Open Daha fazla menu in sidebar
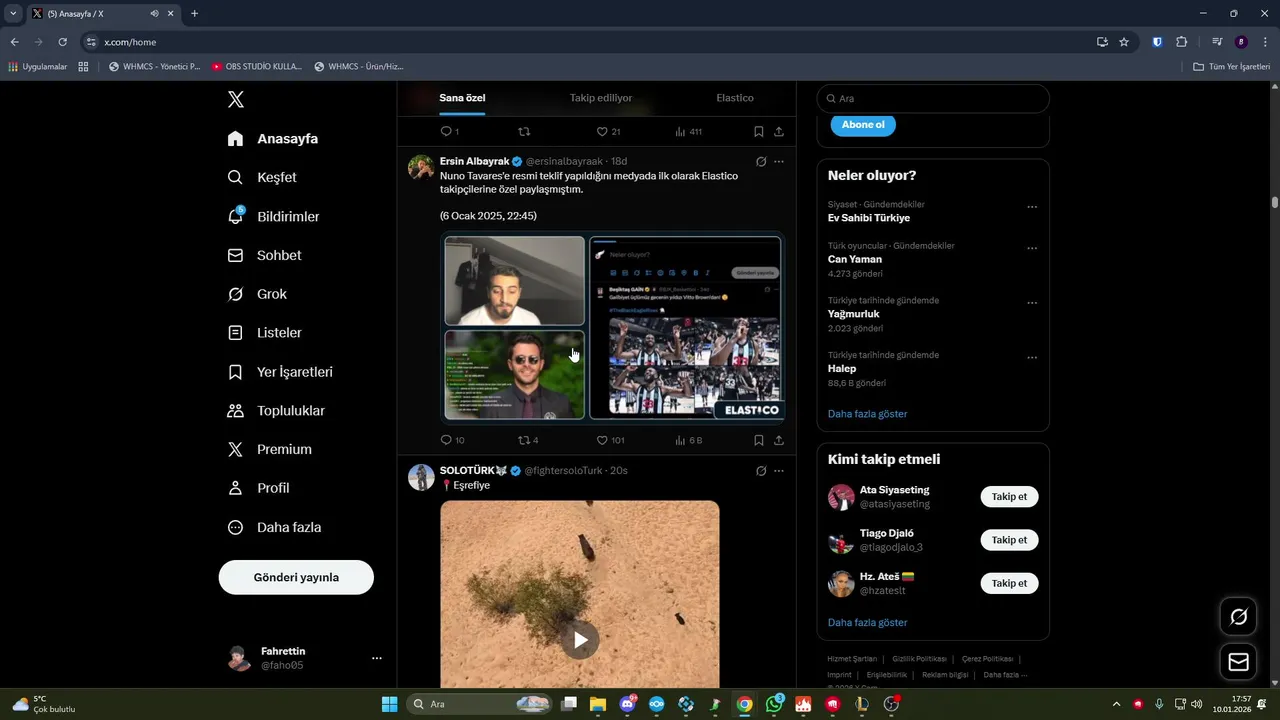The height and width of the screenshot is (720, 1280). 274,527
